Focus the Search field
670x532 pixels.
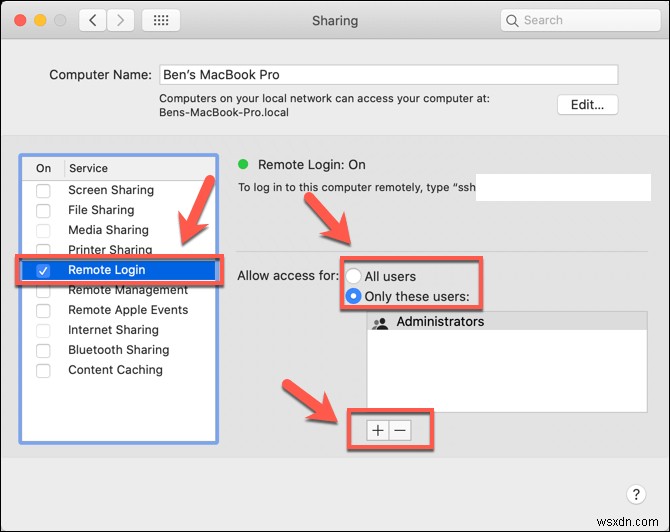click(580, 20)
